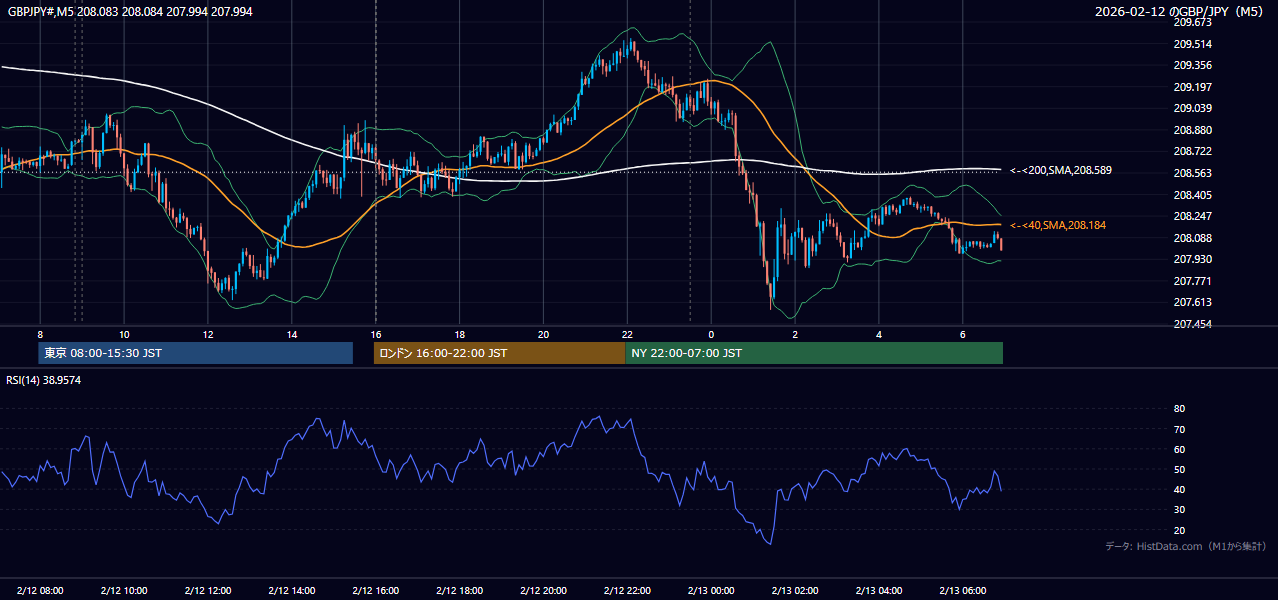Viewport: 1278px width, 600px height.
Task: Click the bottom time label 2/12 10:00
Action: point(124,591)
